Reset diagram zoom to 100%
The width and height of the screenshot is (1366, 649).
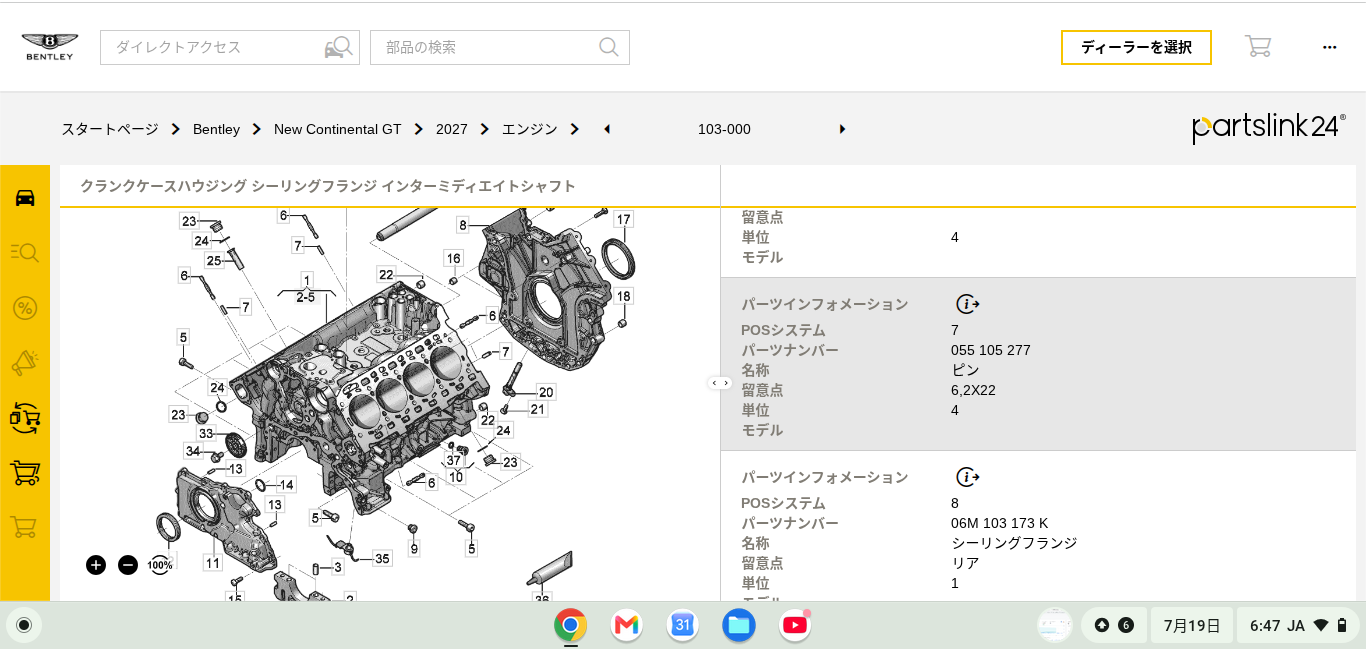click(x=160, y=565)
